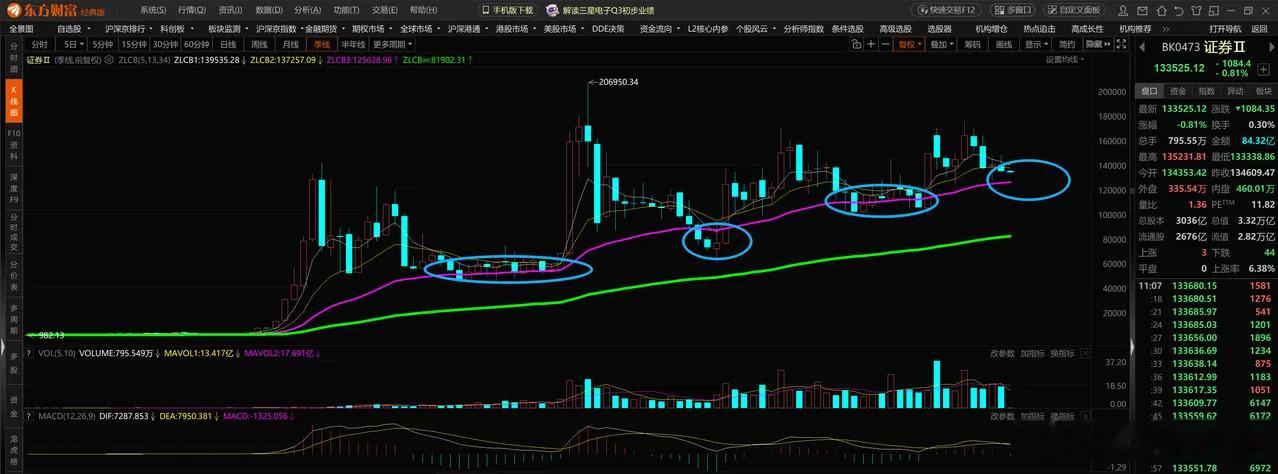
Task: Add 证券Ⅱ to watchlist with plus icon
Action: point(1263,70)
